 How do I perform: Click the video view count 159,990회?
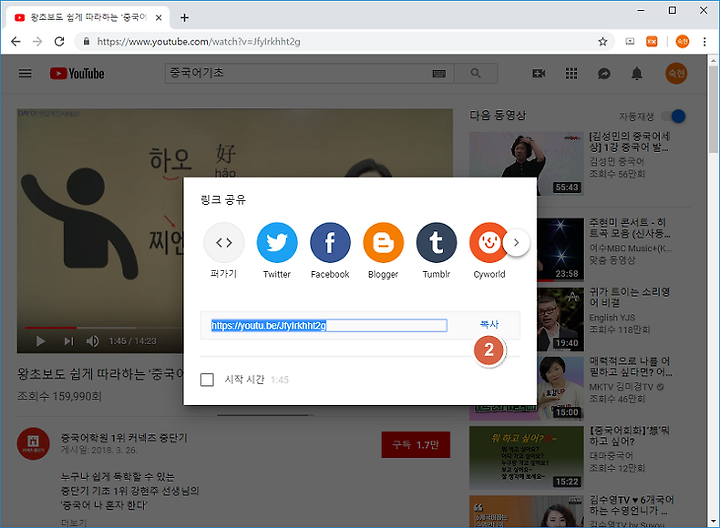tap(59, 396)
